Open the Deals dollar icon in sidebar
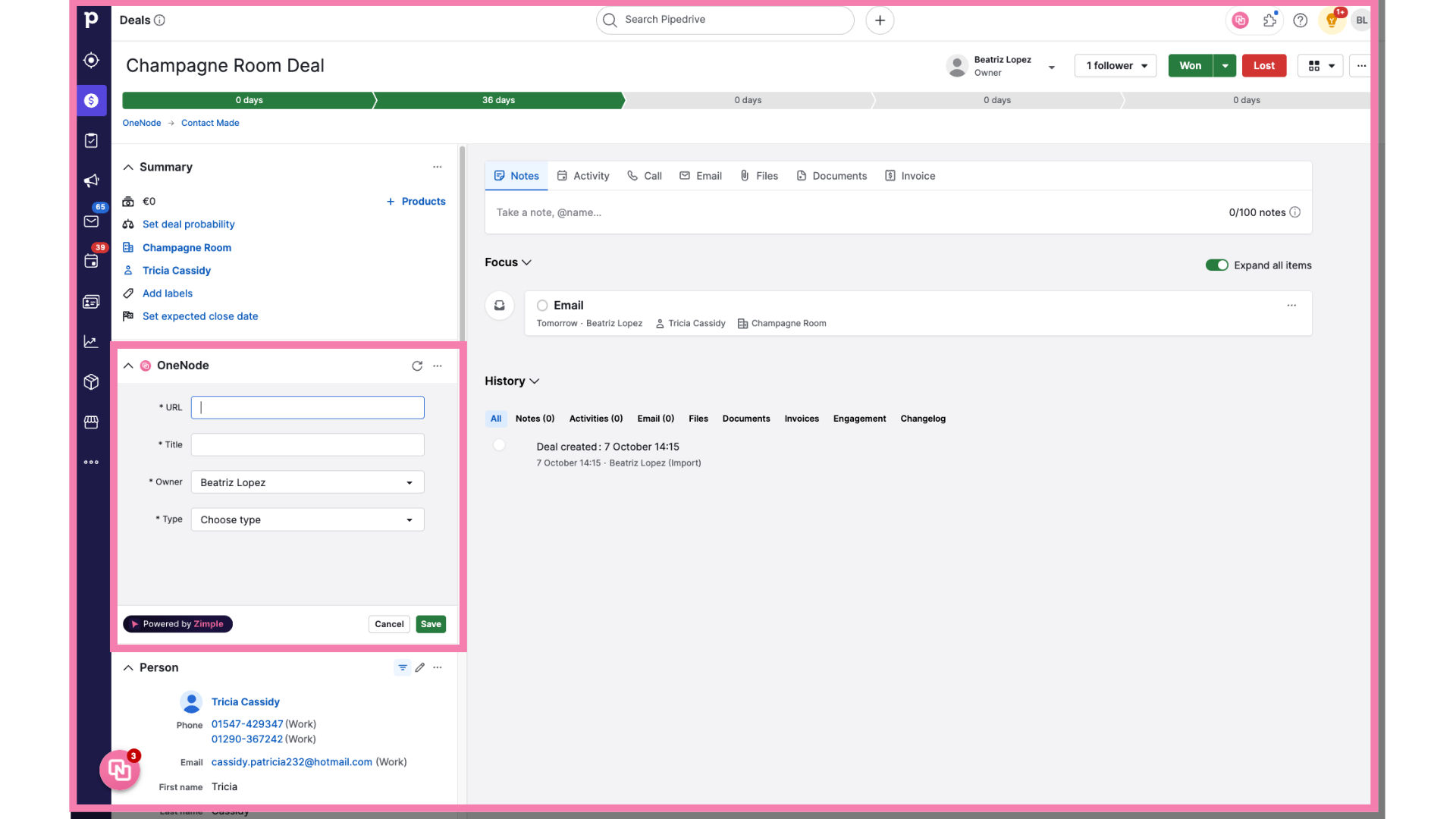 pyautogui.click(x=91, y=100)
